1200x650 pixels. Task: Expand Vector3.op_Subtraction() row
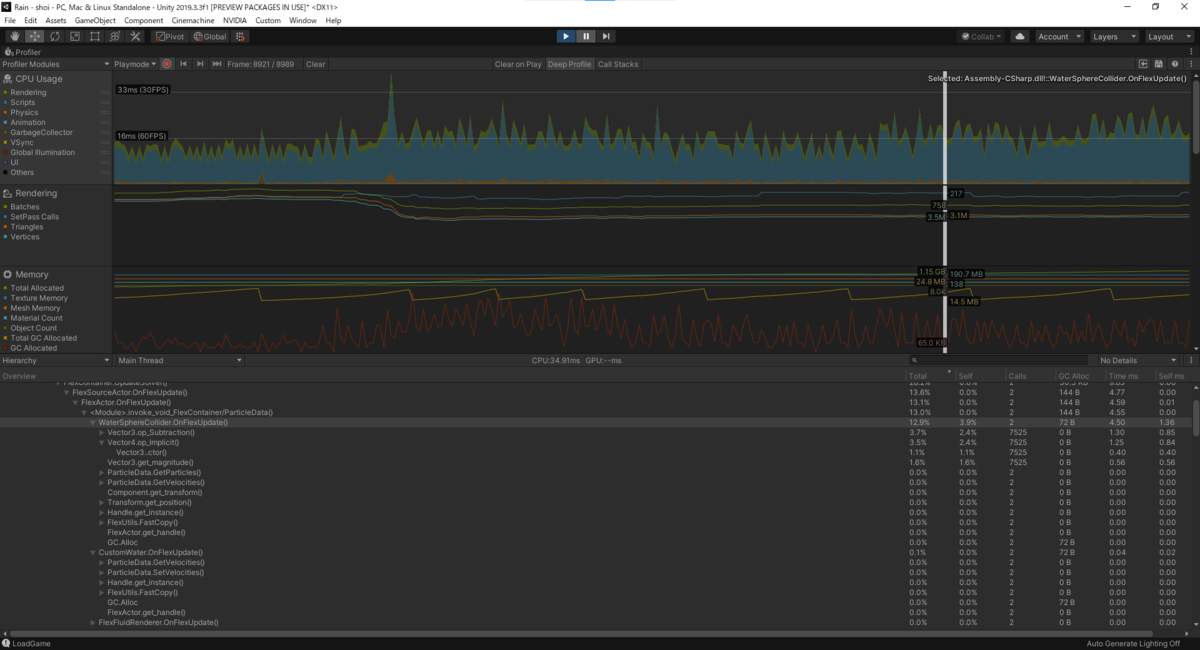click(102, 433)
